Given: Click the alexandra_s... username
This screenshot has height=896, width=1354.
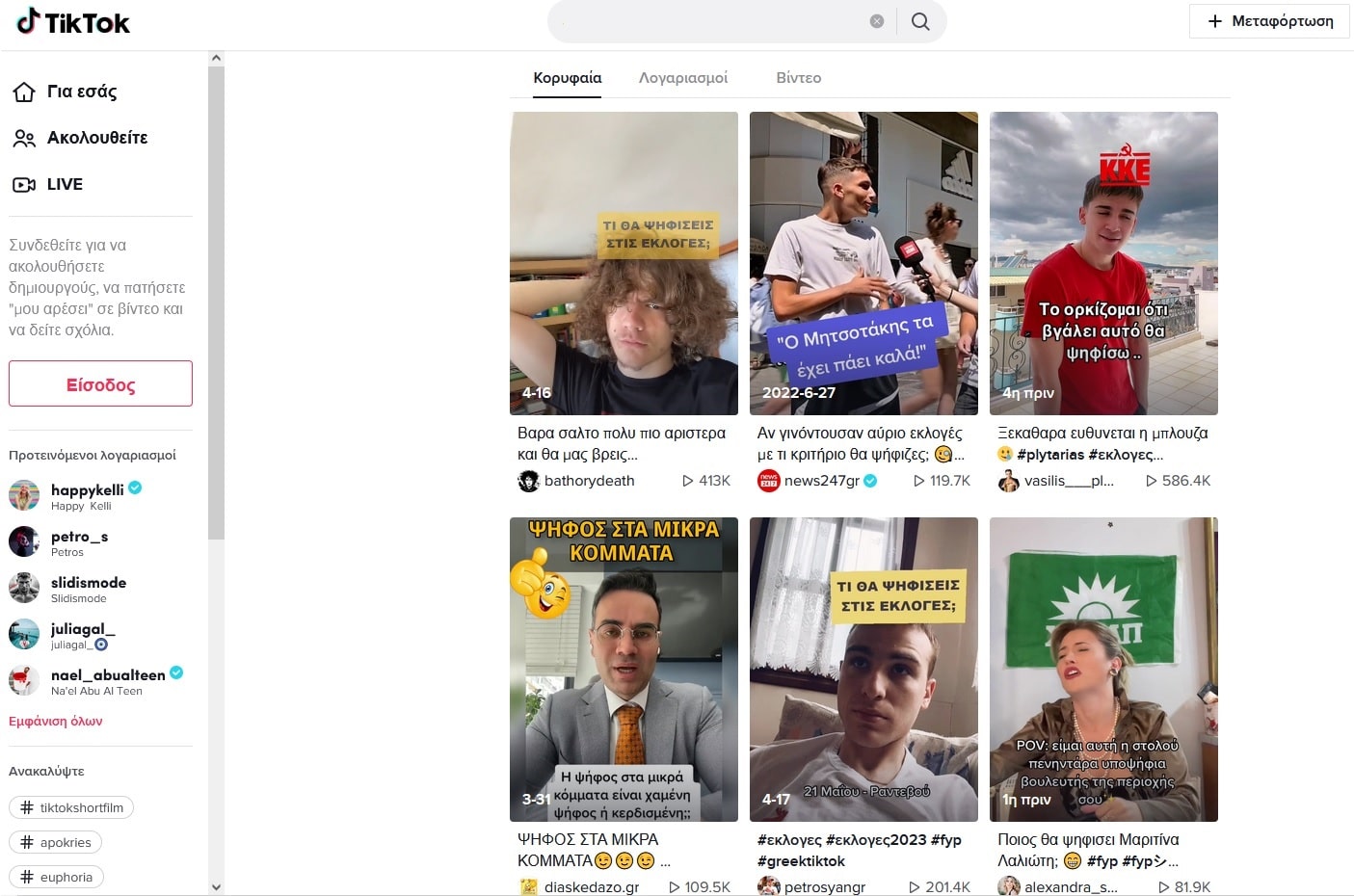Looking at the screenshot, I should [1071, 887].
